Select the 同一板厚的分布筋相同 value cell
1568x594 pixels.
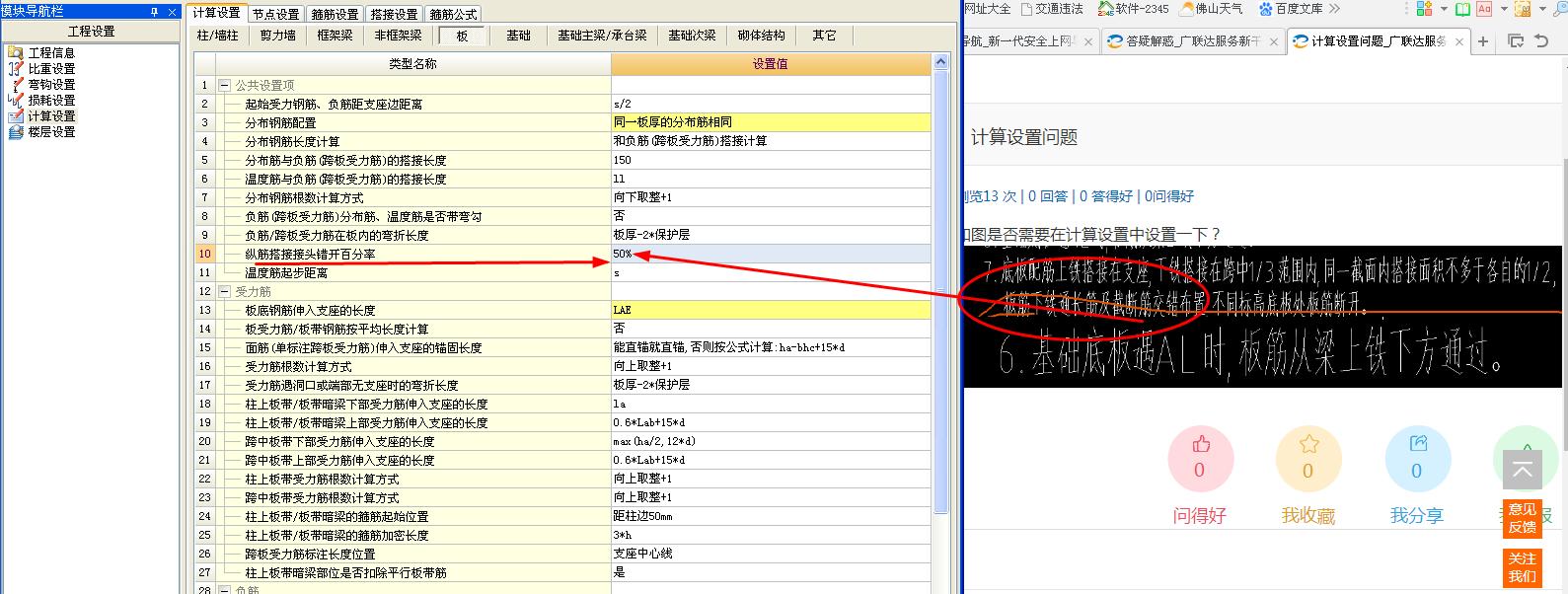pos(771,122)
